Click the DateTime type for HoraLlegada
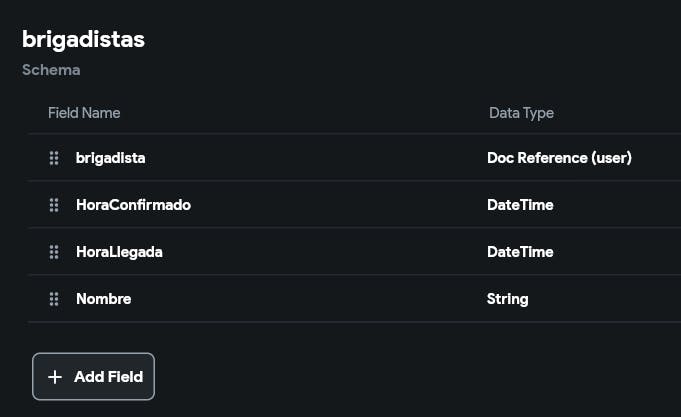681x417 pixels. pyautogui.click(x=520, y=252)
